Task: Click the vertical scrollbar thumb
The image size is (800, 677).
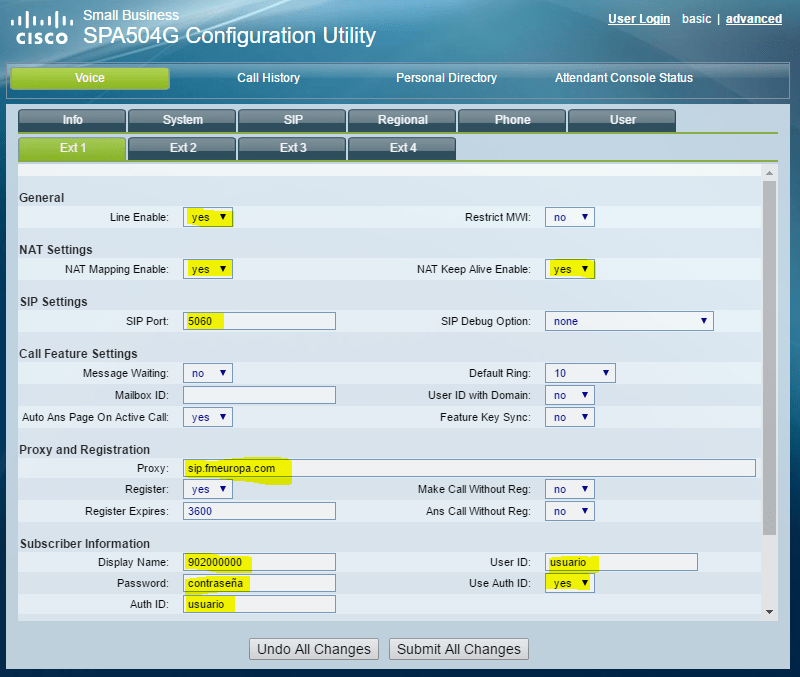Action: pos(769,357)
